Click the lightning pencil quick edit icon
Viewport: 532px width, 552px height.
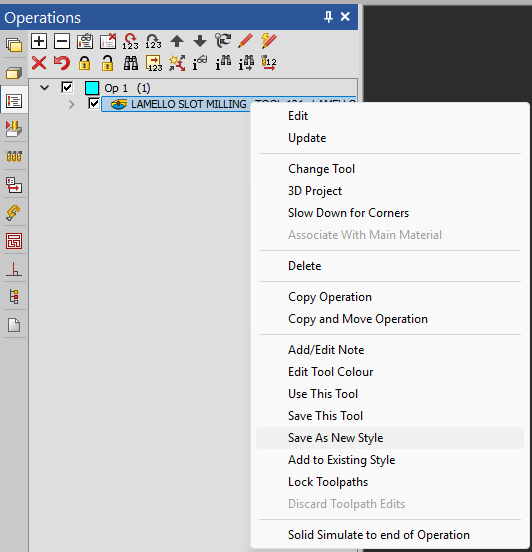269,41
